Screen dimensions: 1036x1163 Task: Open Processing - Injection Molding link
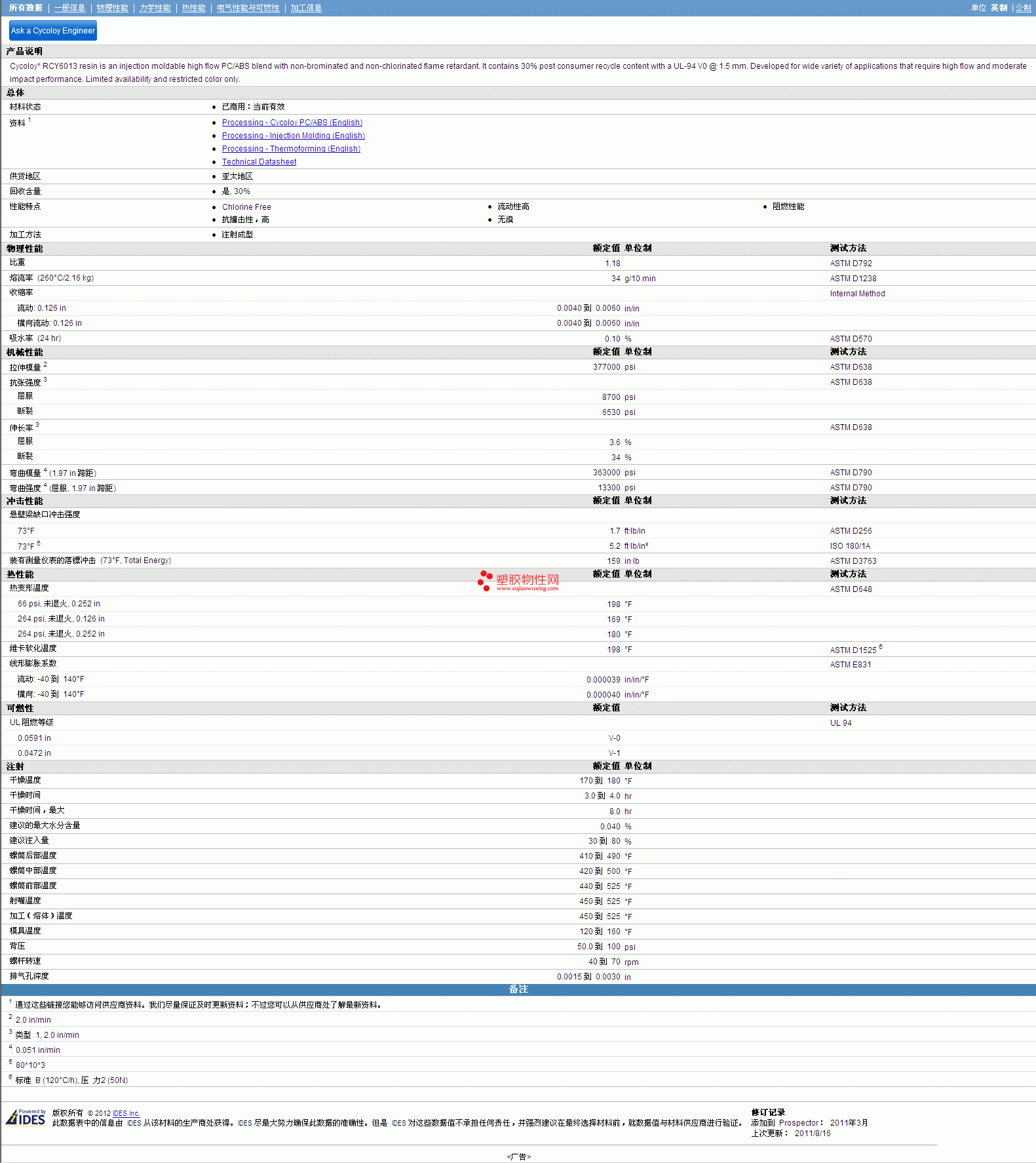point(293,136)
